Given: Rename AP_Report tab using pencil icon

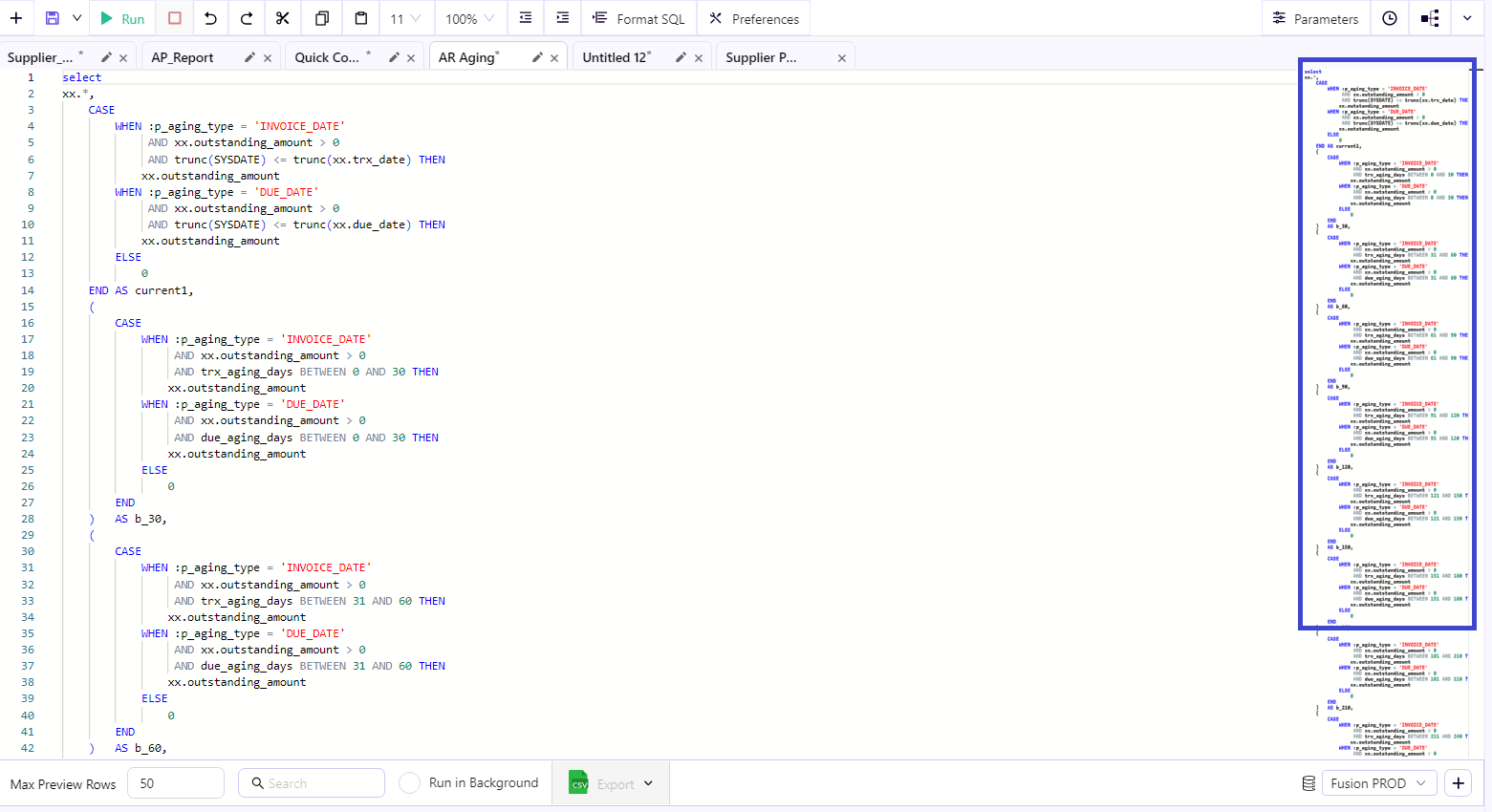Looking at the screenshot, I should (x=249, y=57).
